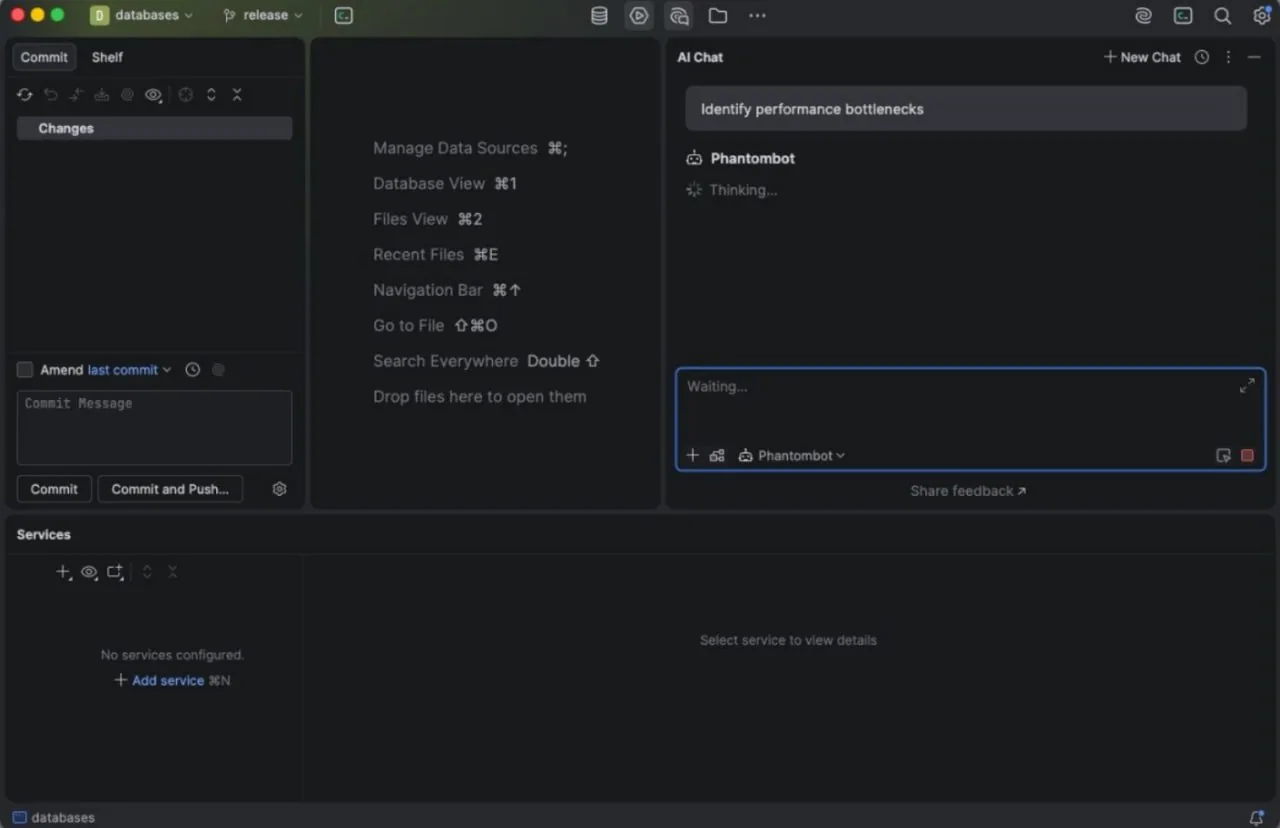
Task: Open the release branch dropdown
Action: click(x=263, y=15)
